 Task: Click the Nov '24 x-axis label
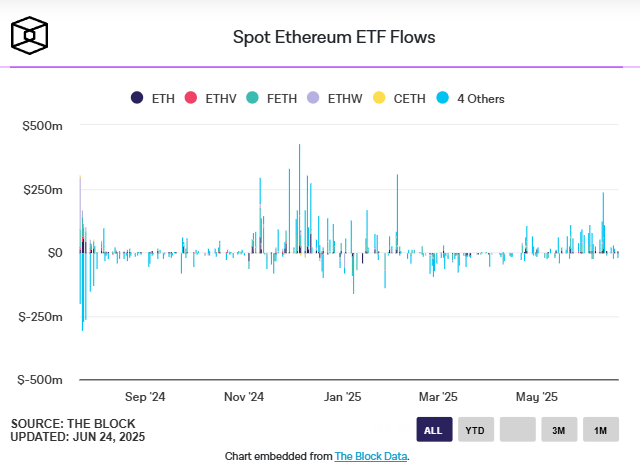244,396
